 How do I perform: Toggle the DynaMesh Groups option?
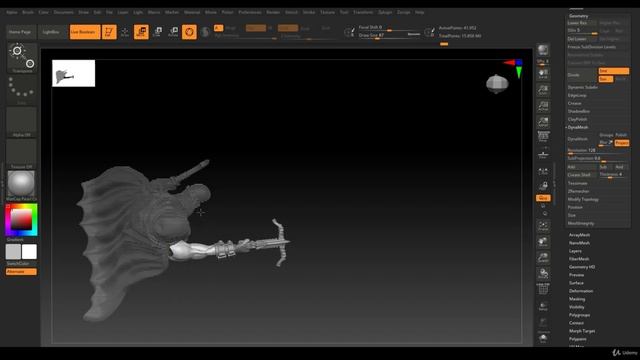click(x=606, y=135)
